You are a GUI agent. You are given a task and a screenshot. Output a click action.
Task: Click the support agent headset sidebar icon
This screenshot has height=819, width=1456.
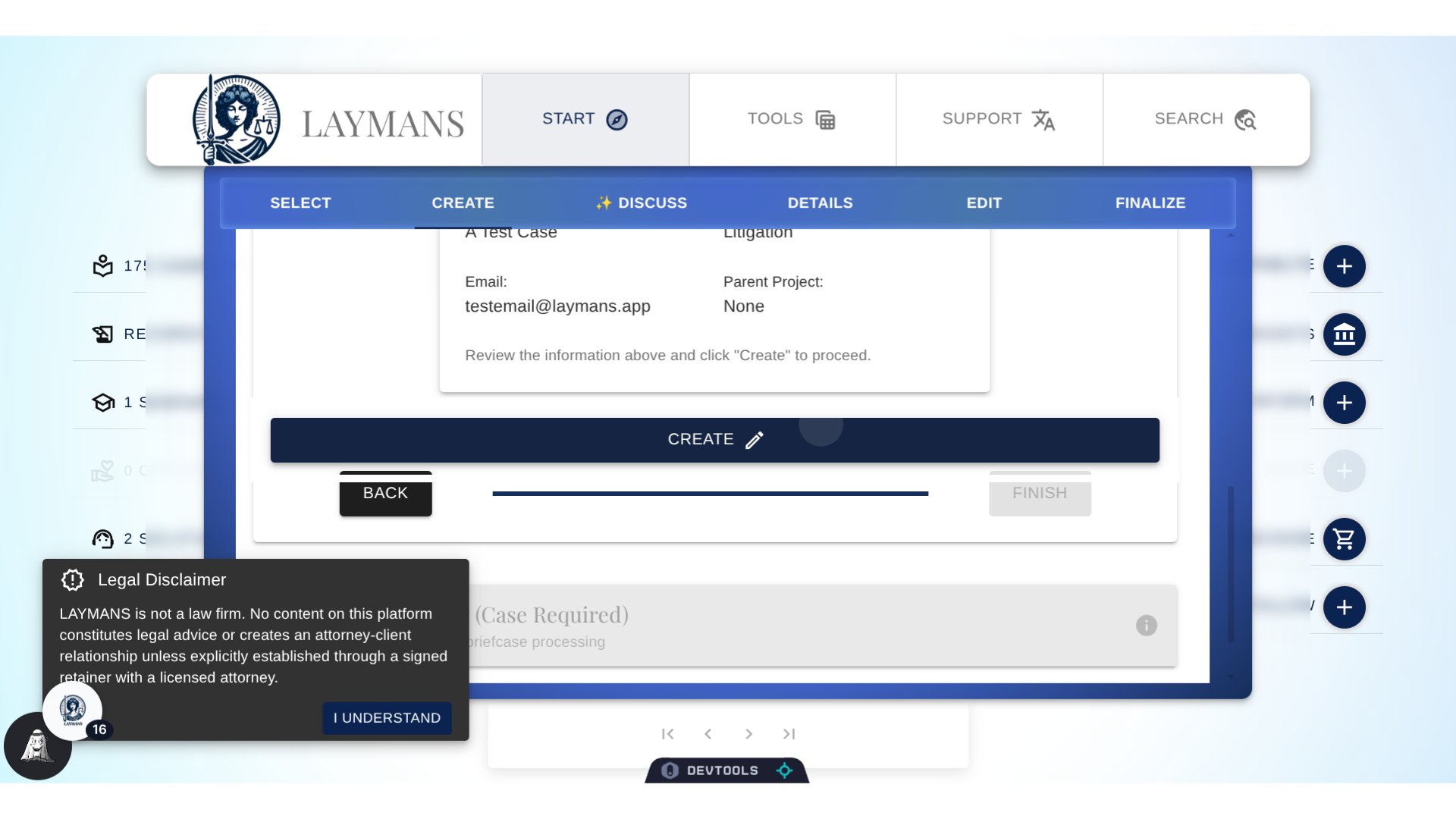click(x=103, y=539)
